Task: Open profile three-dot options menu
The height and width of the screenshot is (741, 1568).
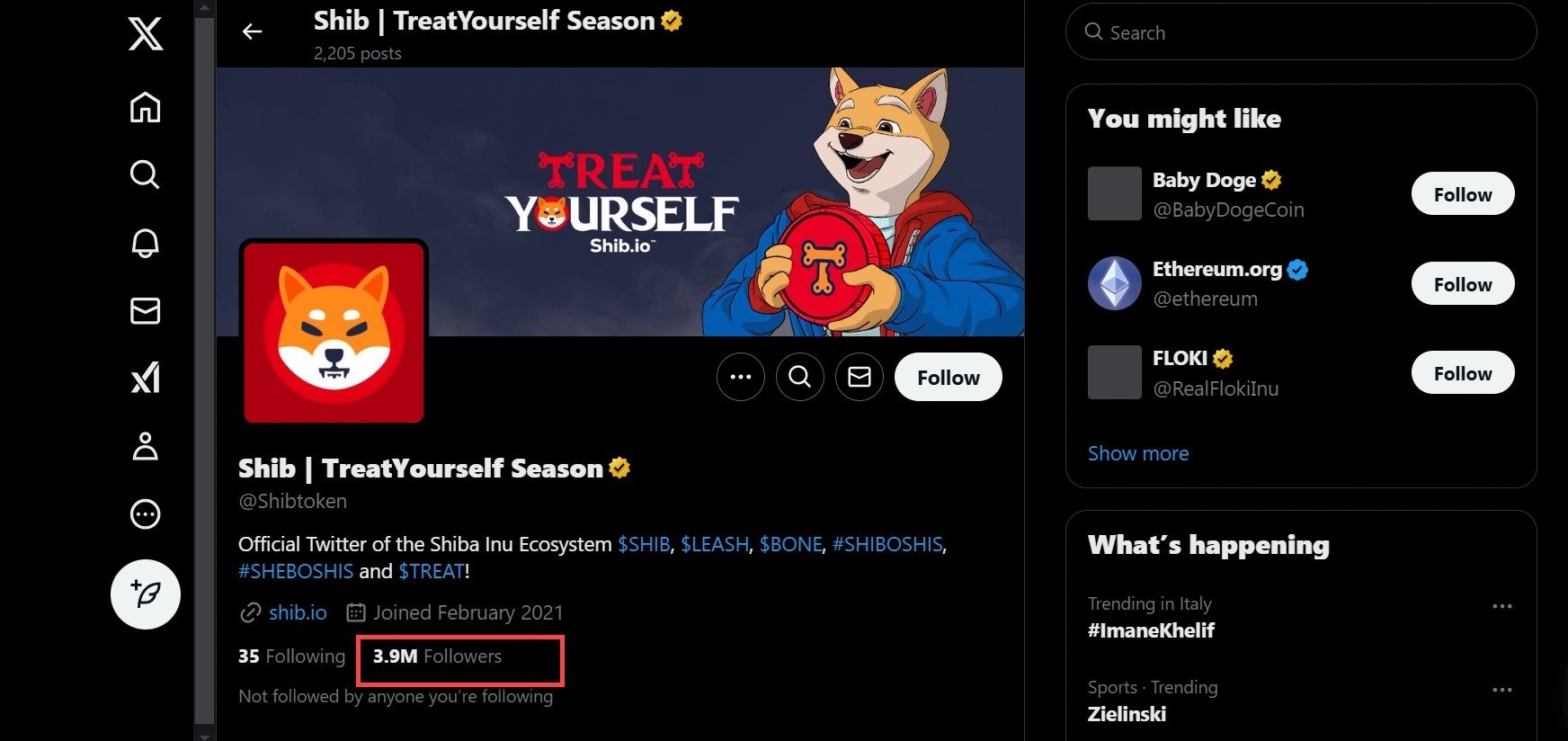Action: [x=741, y=377]
